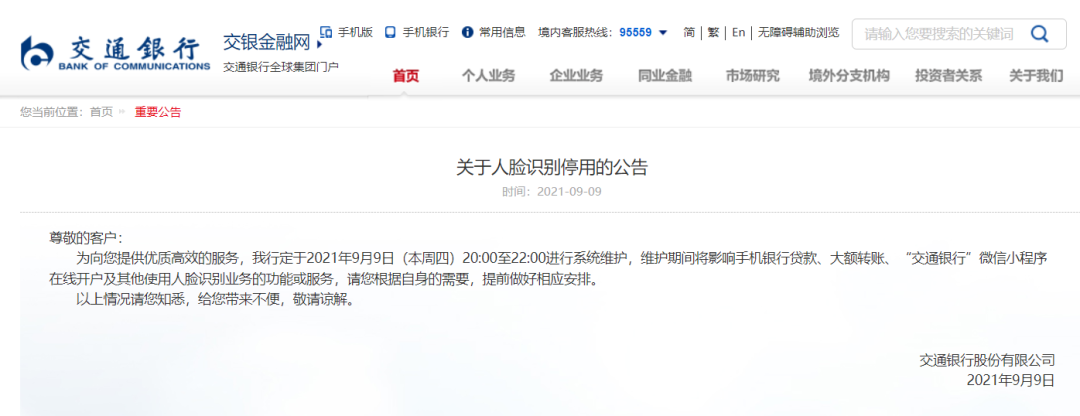Click the 交通银行股份有限公司 signature
The width and height of the screenshot is (1080, 416).
tap(987, 360)
